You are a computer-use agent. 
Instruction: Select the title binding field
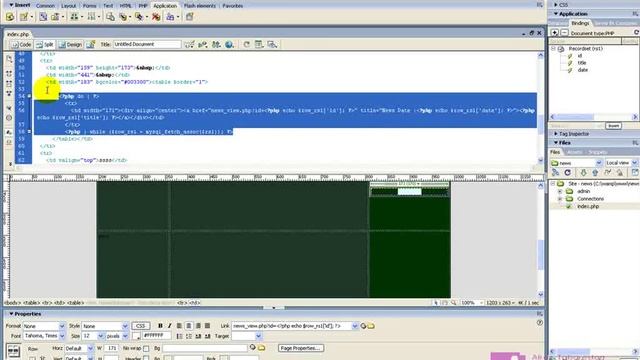582,63
